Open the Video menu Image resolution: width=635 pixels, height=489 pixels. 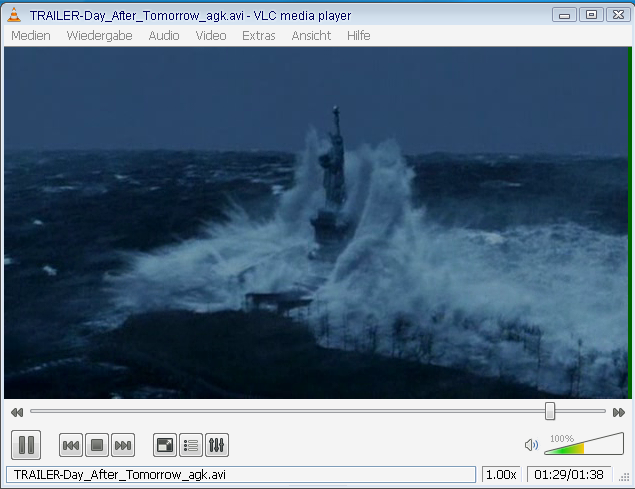point(211,36)
